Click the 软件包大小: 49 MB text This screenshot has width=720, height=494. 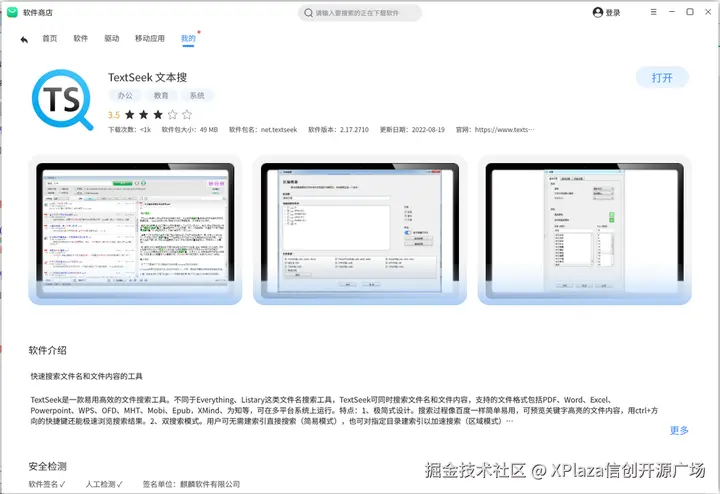coord(190,130)
